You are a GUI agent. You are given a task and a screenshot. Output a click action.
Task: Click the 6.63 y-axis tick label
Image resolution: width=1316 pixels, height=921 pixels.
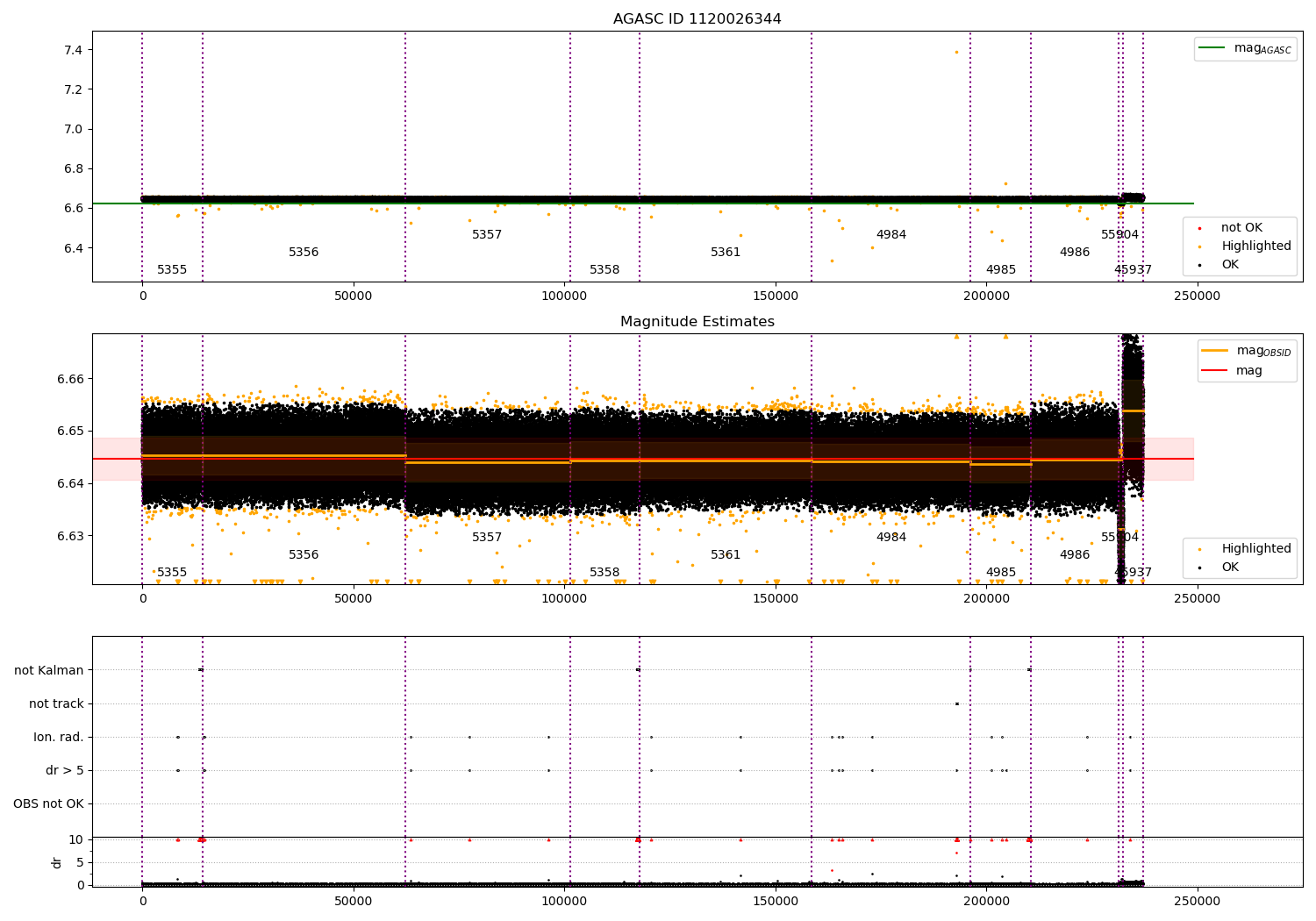pos(69,536)
